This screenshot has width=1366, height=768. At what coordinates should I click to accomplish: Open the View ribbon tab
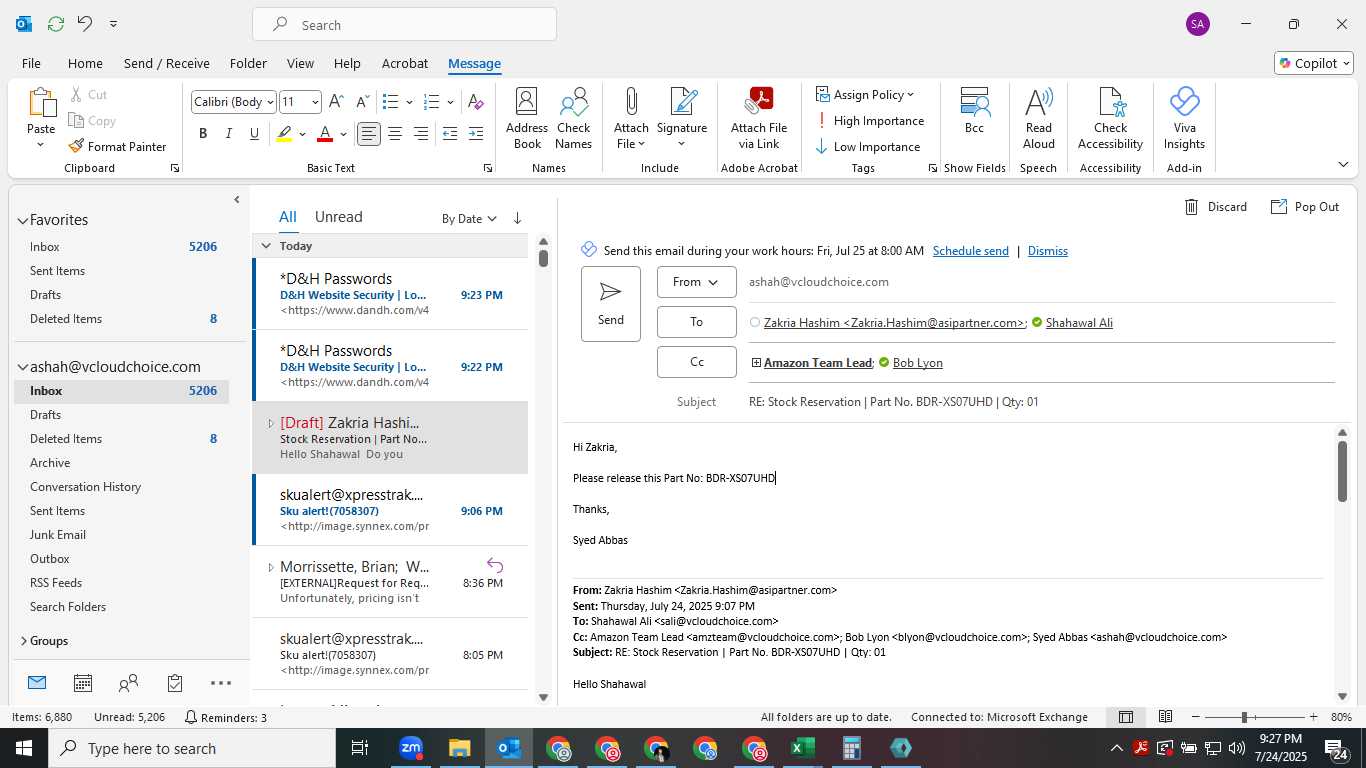300,63
